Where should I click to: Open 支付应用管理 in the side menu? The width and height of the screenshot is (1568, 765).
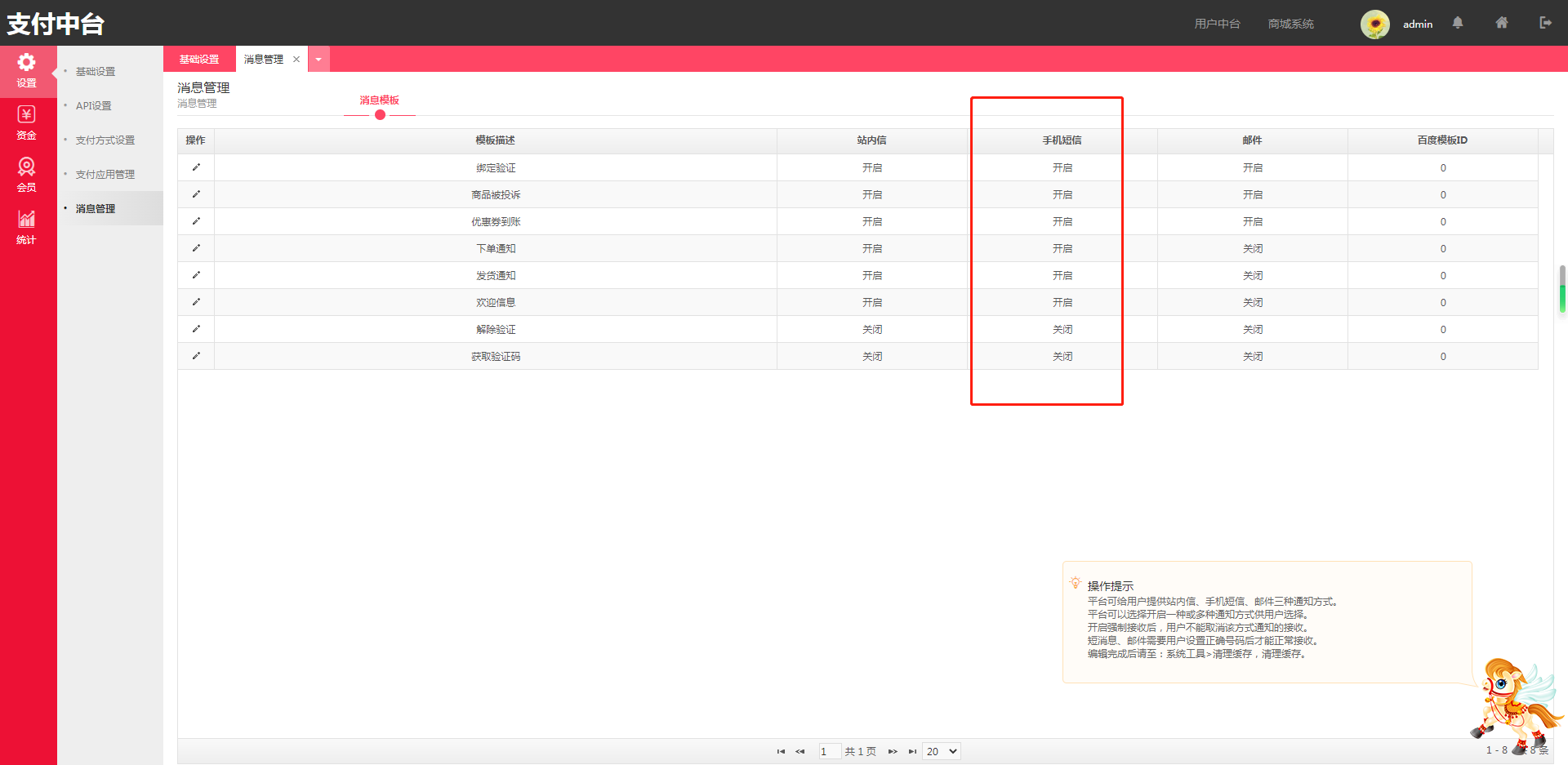coord(105,175)
